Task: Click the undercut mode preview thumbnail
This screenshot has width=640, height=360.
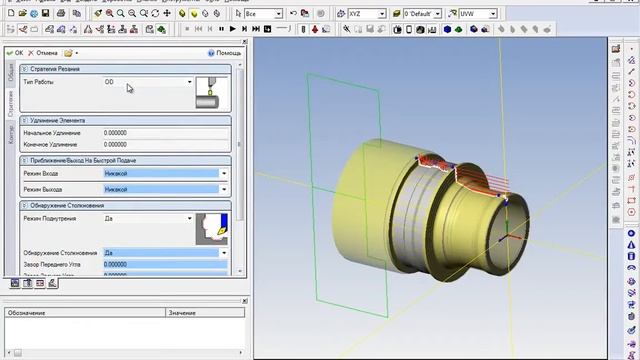Action: pos(212,229)
